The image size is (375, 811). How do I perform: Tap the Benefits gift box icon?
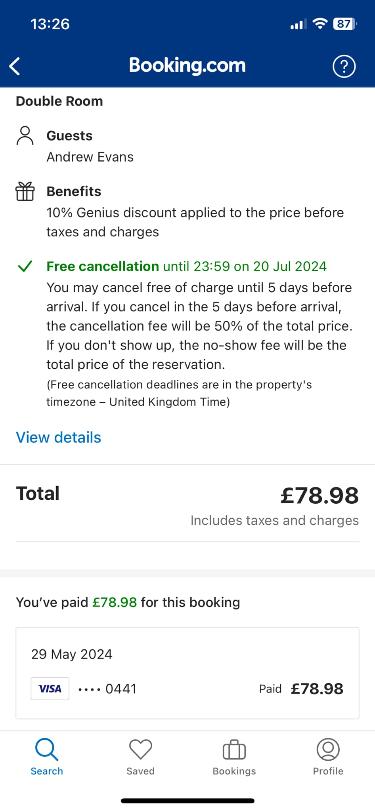pyautogui.click(x=25, y=191)
